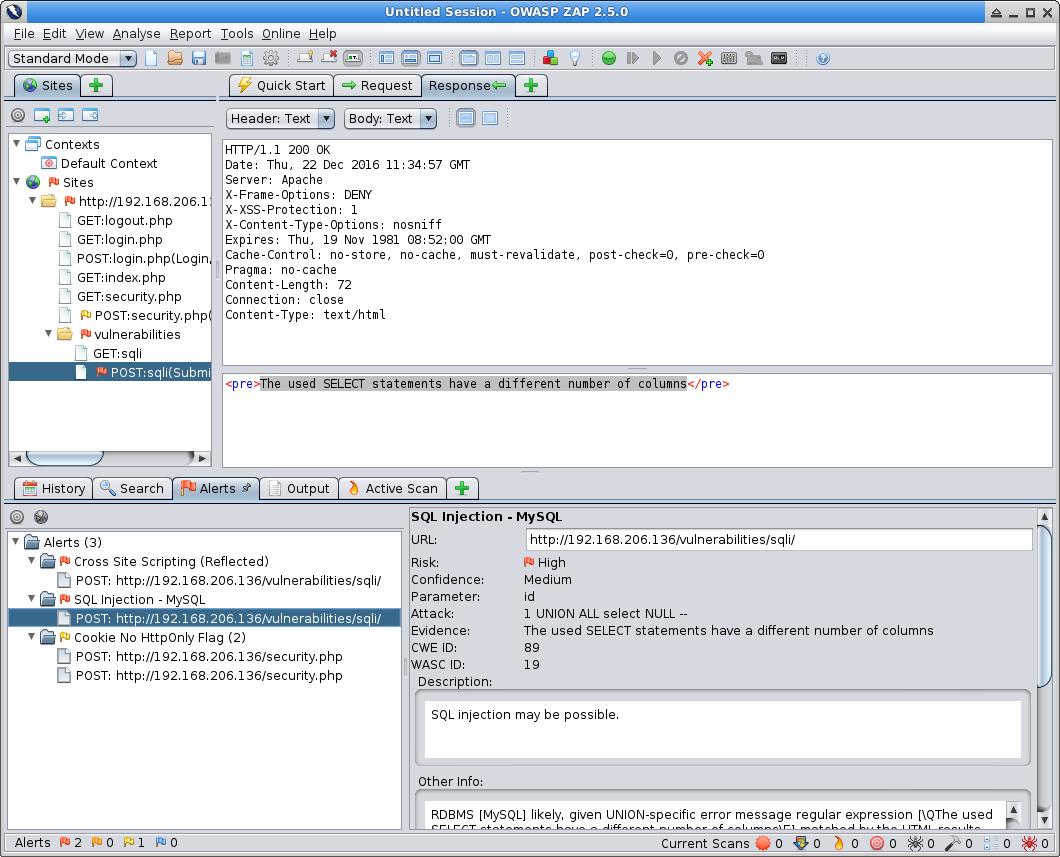Click the show tab names lamp icon

305,58
